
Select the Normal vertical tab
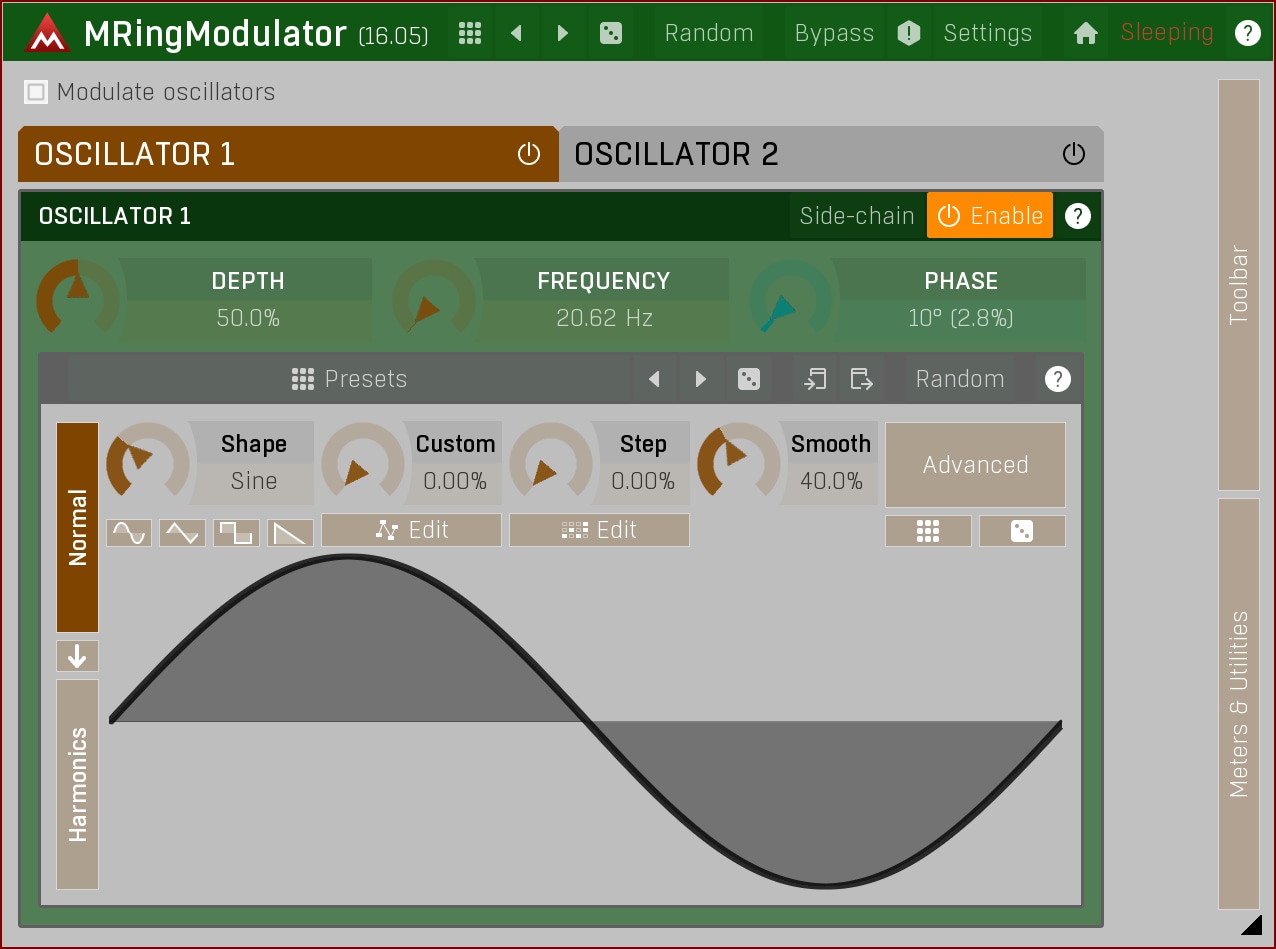77,527
